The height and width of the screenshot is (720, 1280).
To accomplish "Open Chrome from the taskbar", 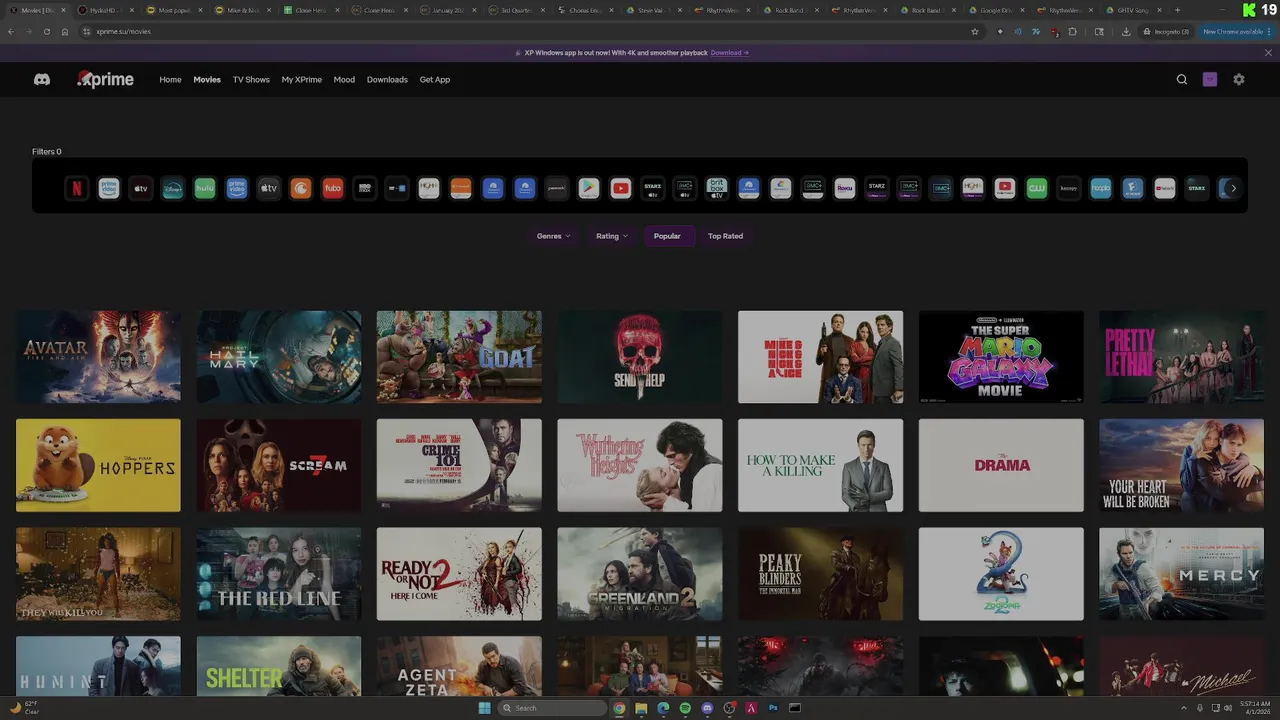I will [619, 708].
